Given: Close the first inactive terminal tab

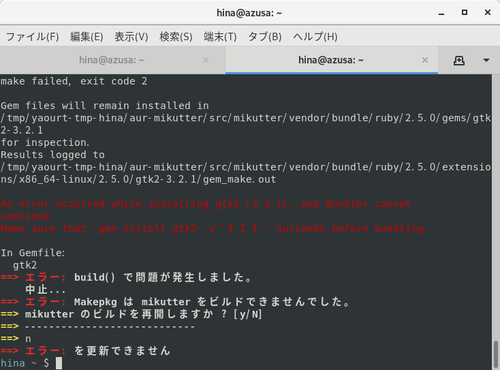Looking at the screenshot, I should point(206,60).
